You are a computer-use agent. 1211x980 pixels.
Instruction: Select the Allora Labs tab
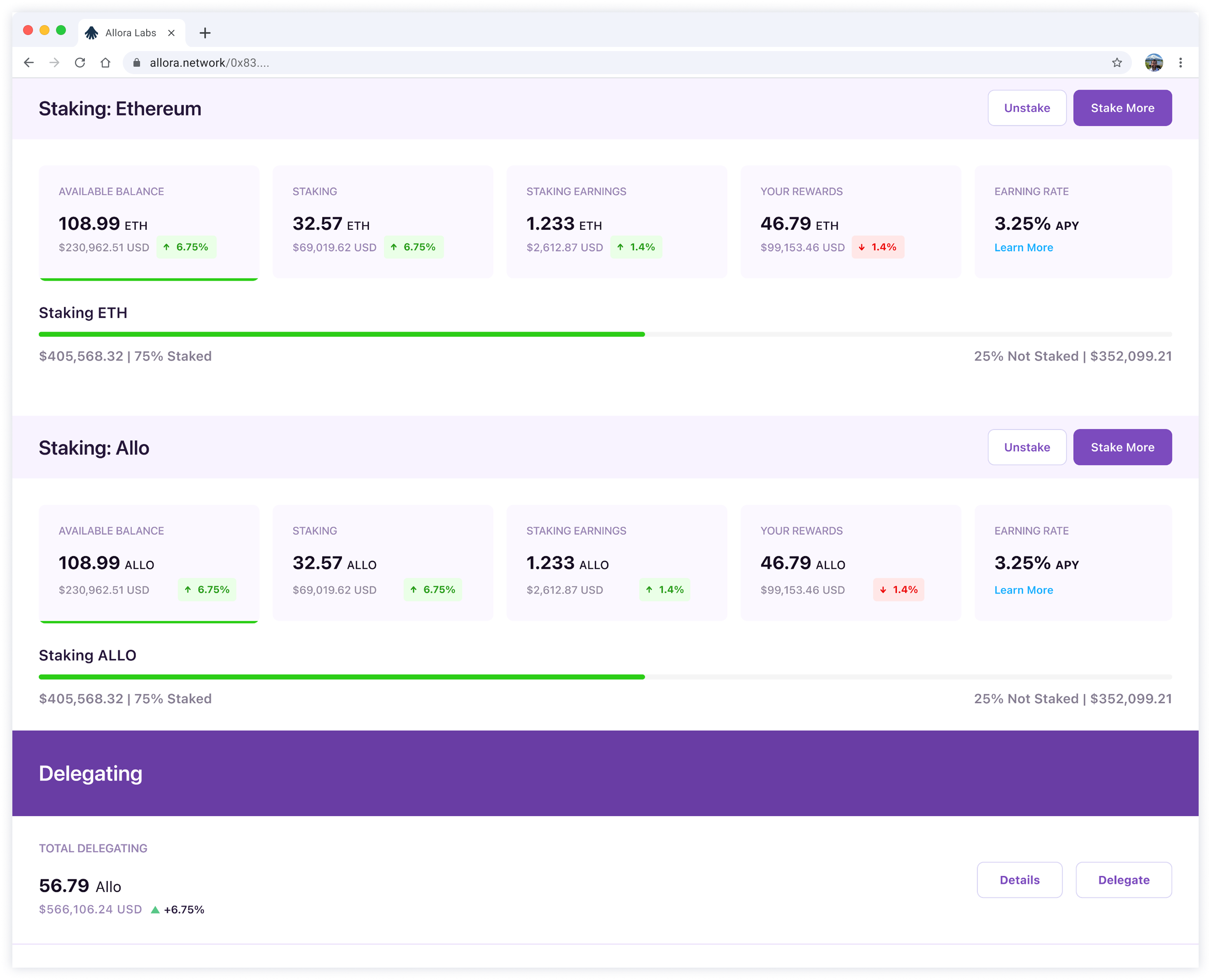[x=130, y=33]
